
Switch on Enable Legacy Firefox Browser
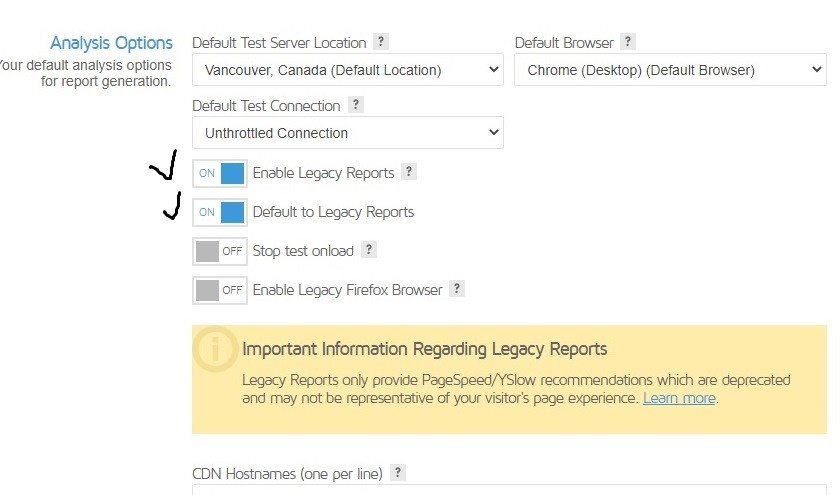pos(220,290)
